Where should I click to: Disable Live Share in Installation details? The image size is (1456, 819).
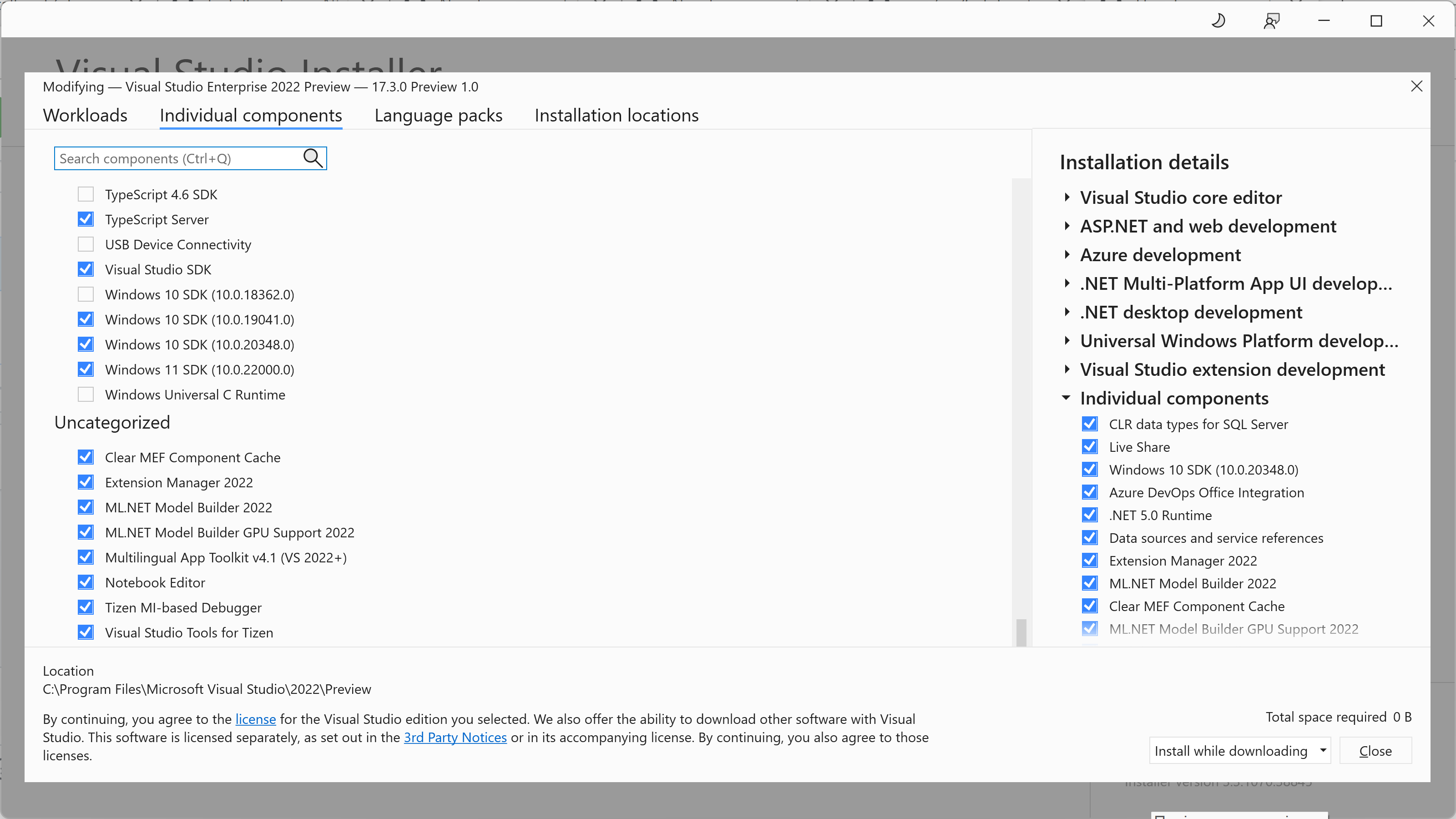tap(1089, 446)
